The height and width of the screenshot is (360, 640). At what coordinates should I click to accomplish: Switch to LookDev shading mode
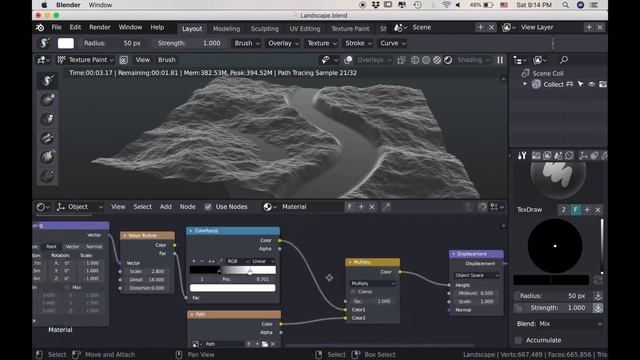(x=437, y=60)
